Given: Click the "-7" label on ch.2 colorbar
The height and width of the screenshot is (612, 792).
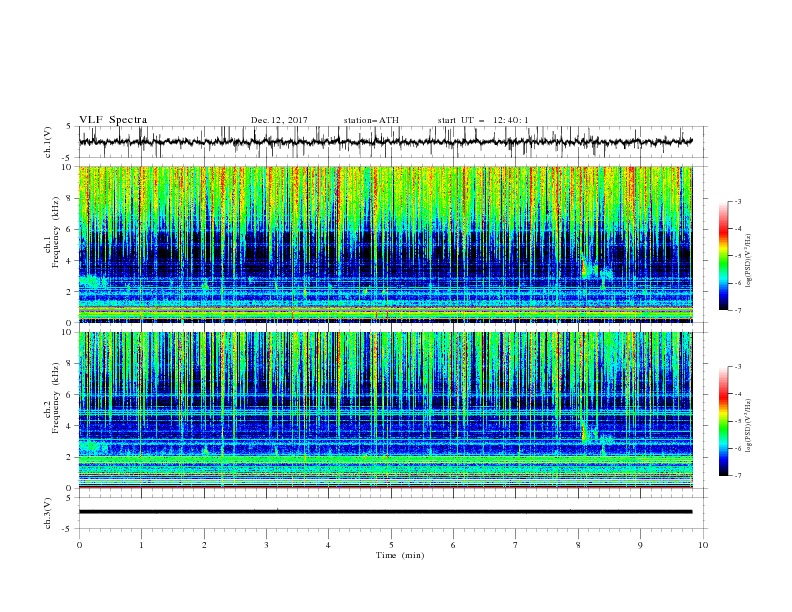Looking at the screenshot, I should (738, 476).
